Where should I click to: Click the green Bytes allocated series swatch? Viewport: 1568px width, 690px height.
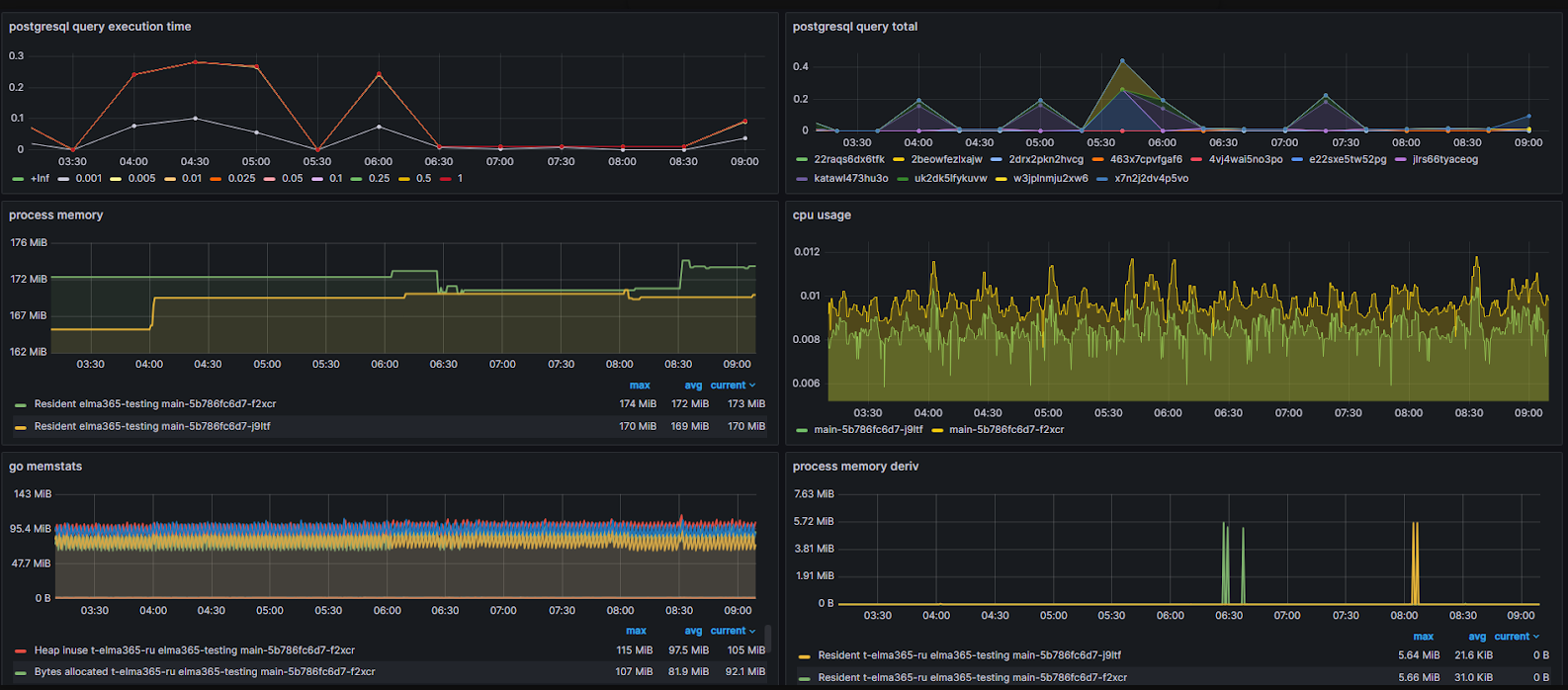[x=21, y=672]
